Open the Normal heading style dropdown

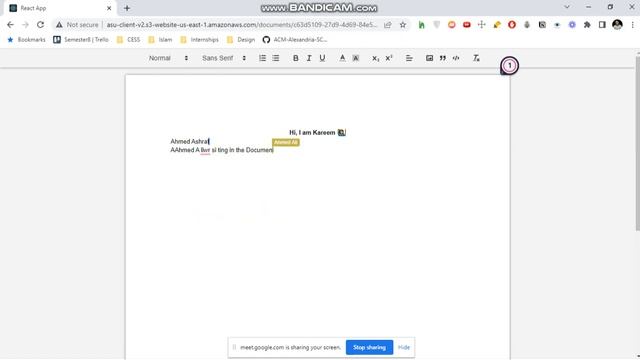click(x=168, y=58)
